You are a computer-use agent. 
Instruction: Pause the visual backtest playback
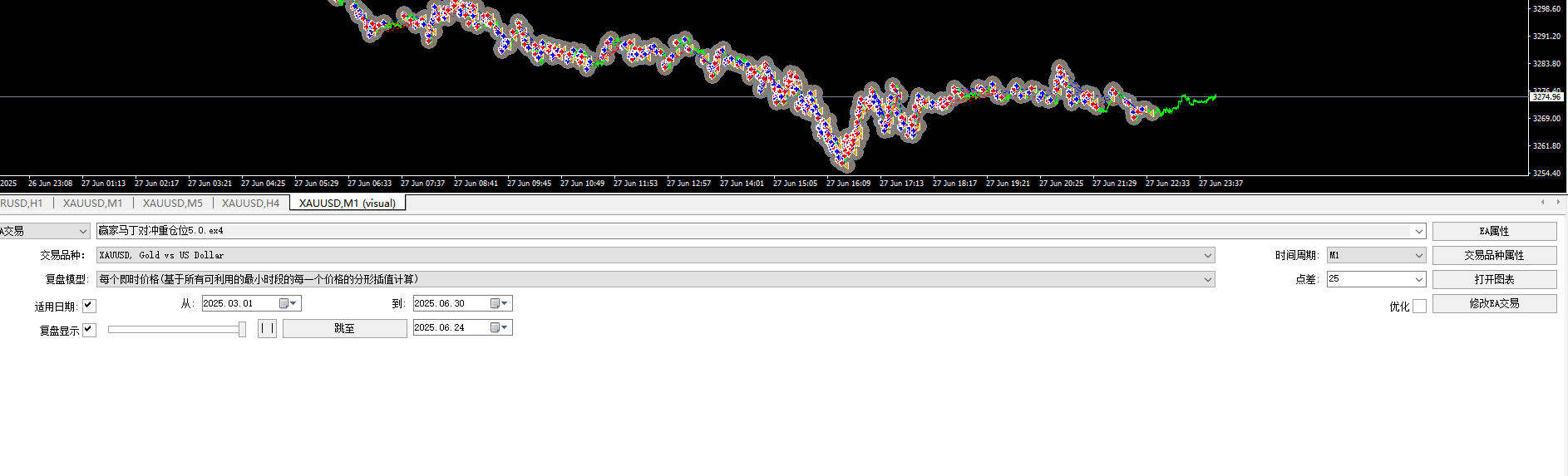pos(267,328)
